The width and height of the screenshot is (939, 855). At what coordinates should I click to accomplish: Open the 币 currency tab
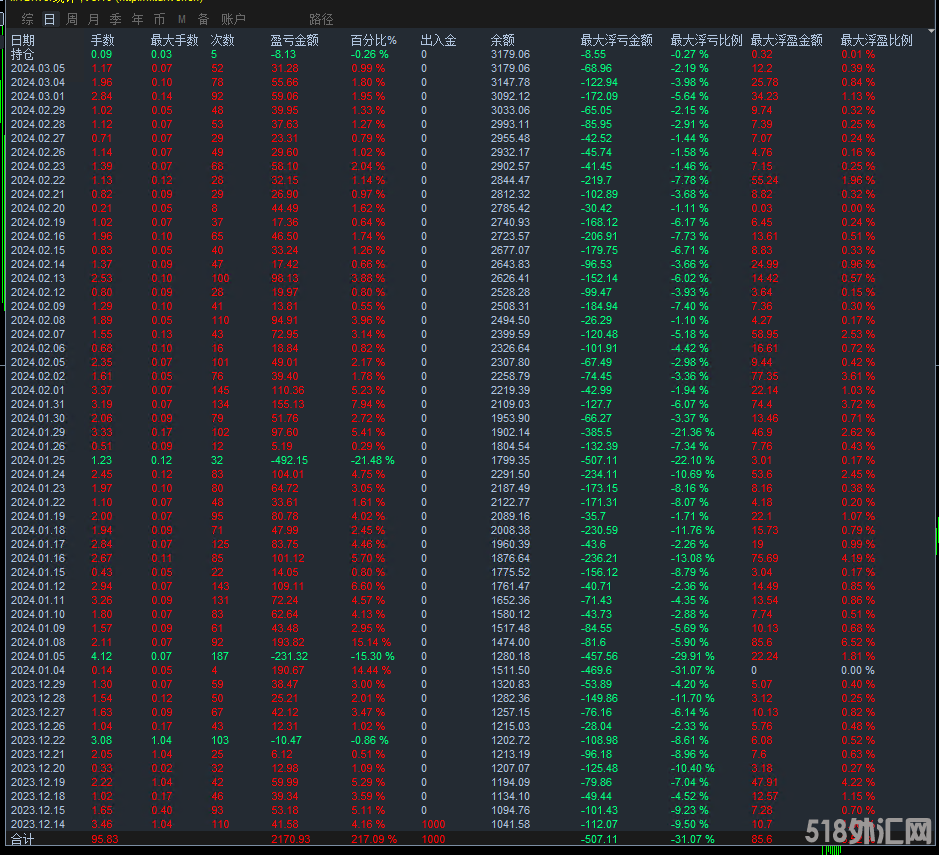[x=159, y=19]
